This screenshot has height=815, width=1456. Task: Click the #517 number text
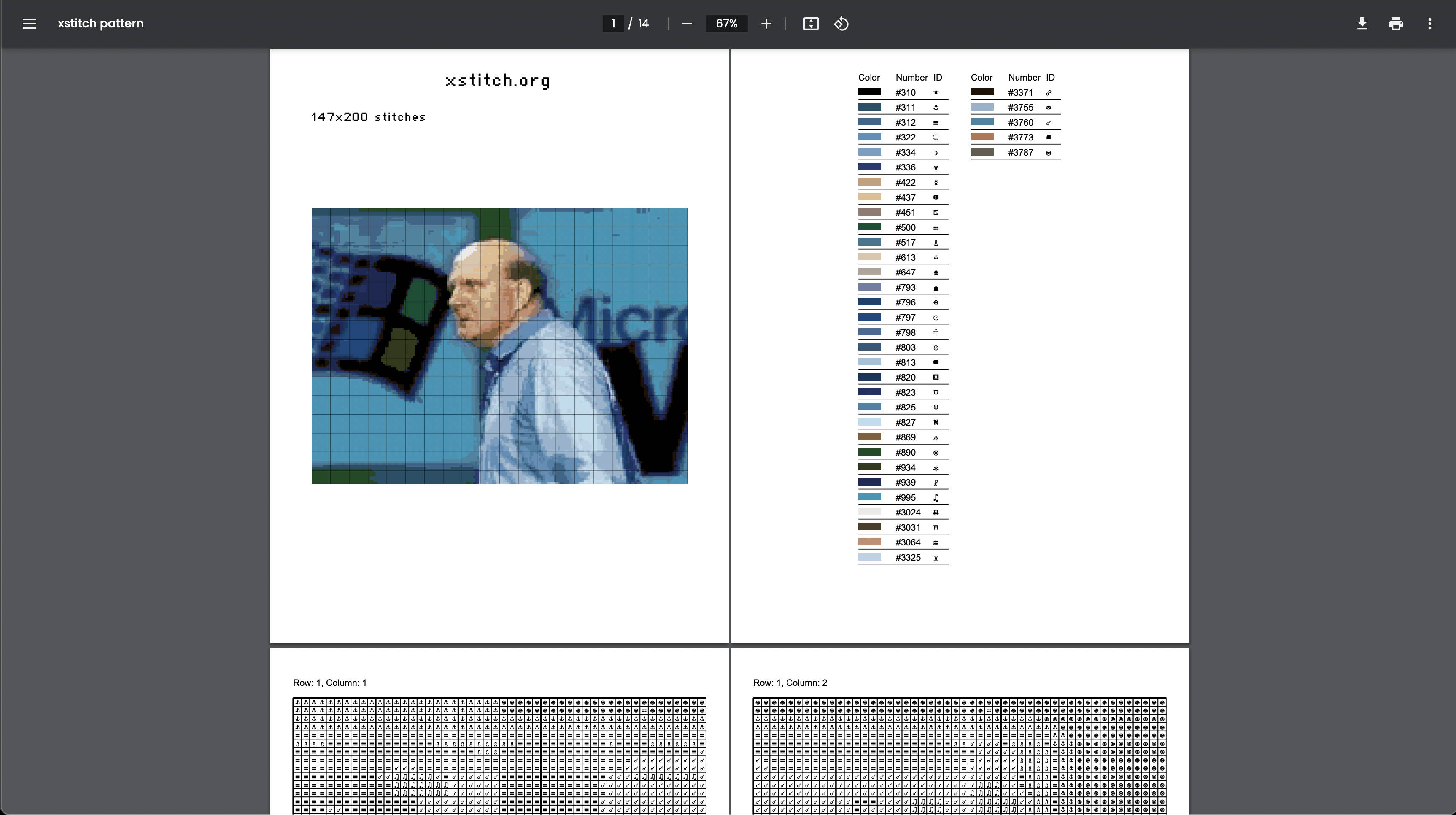(906, 242)
